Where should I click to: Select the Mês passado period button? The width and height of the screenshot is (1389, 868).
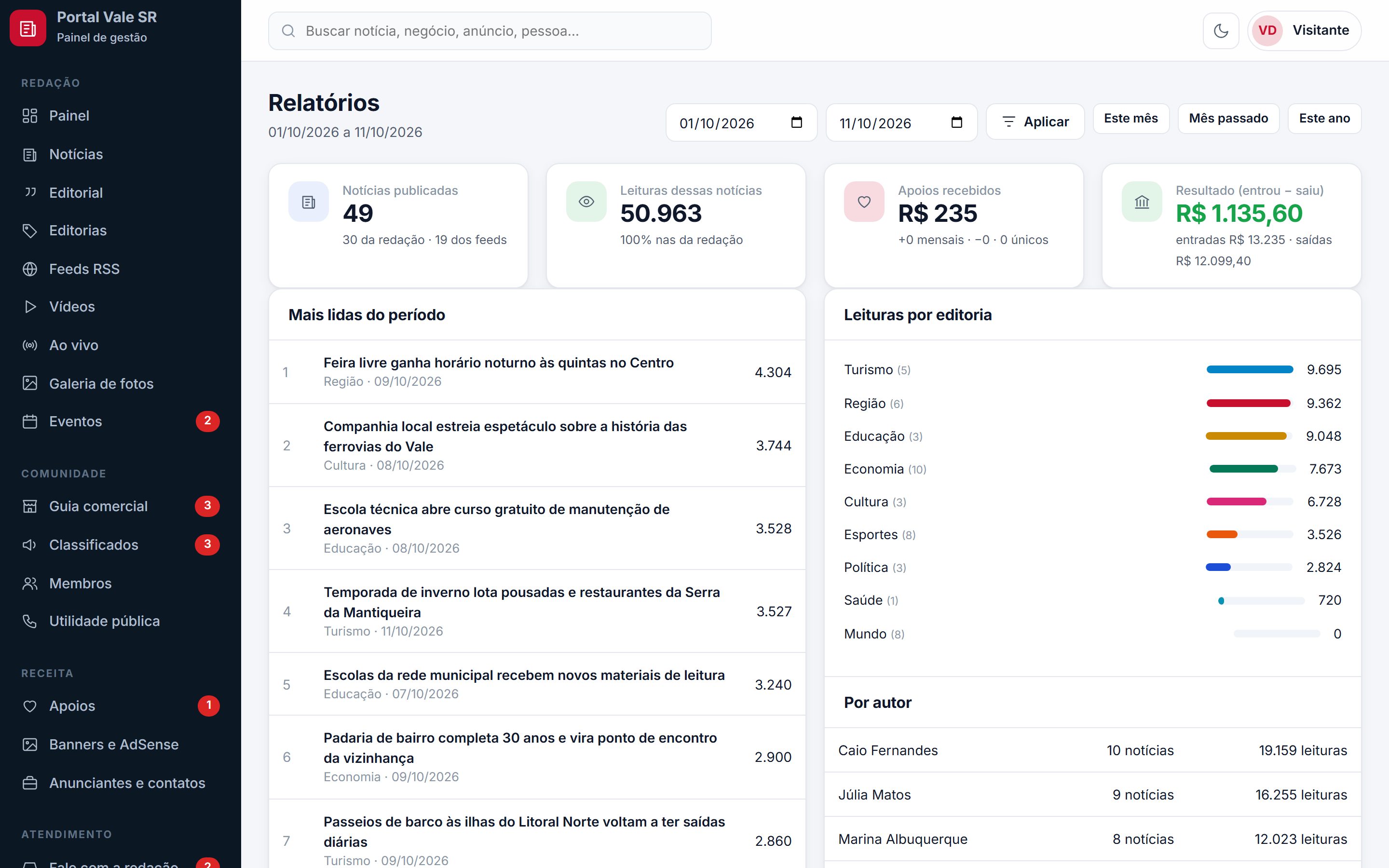1228,118
